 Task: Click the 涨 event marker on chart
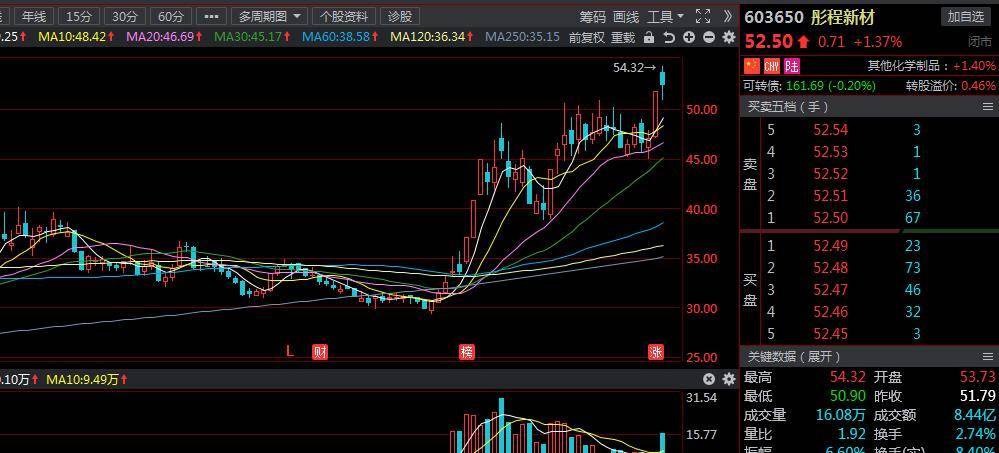[x=656, y=351]
